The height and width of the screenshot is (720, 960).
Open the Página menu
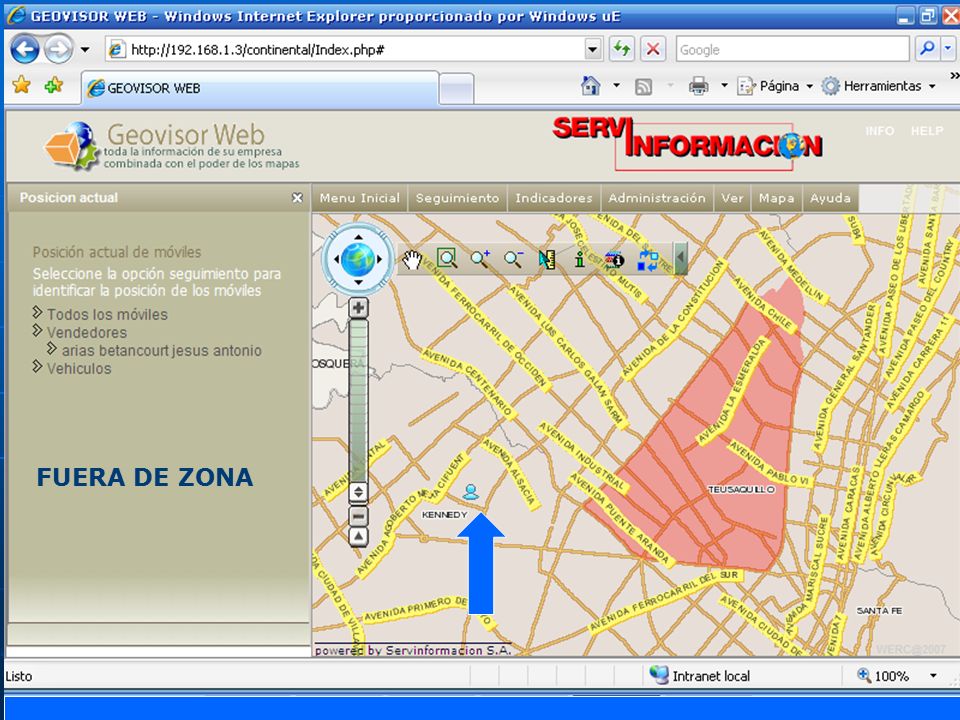click(x=775, y=86)
